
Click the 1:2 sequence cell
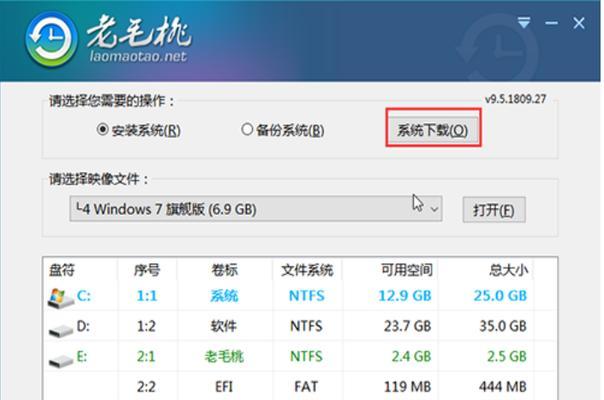pos(146,326)
